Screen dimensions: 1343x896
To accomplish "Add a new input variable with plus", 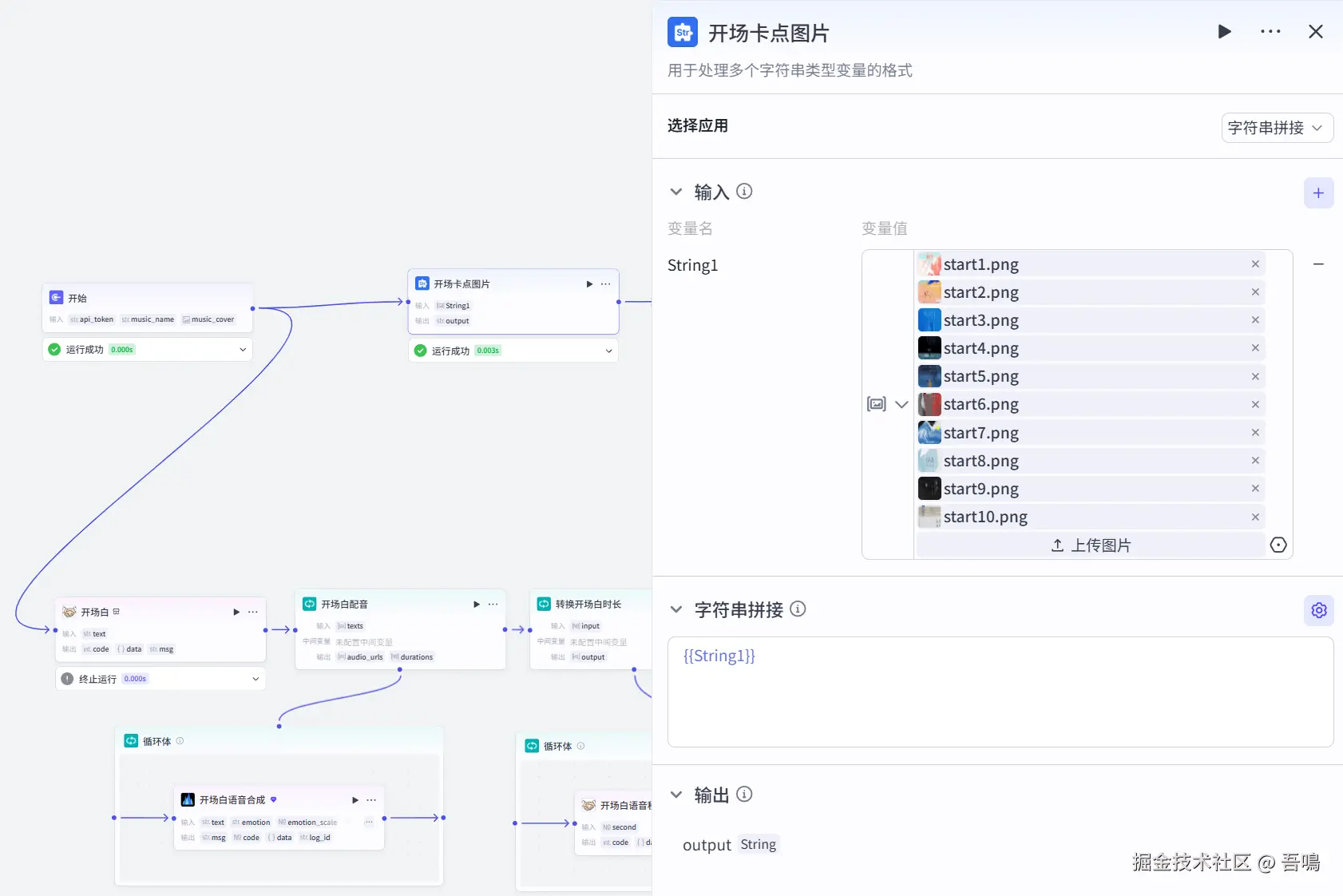I will [x=1318, y=193].
